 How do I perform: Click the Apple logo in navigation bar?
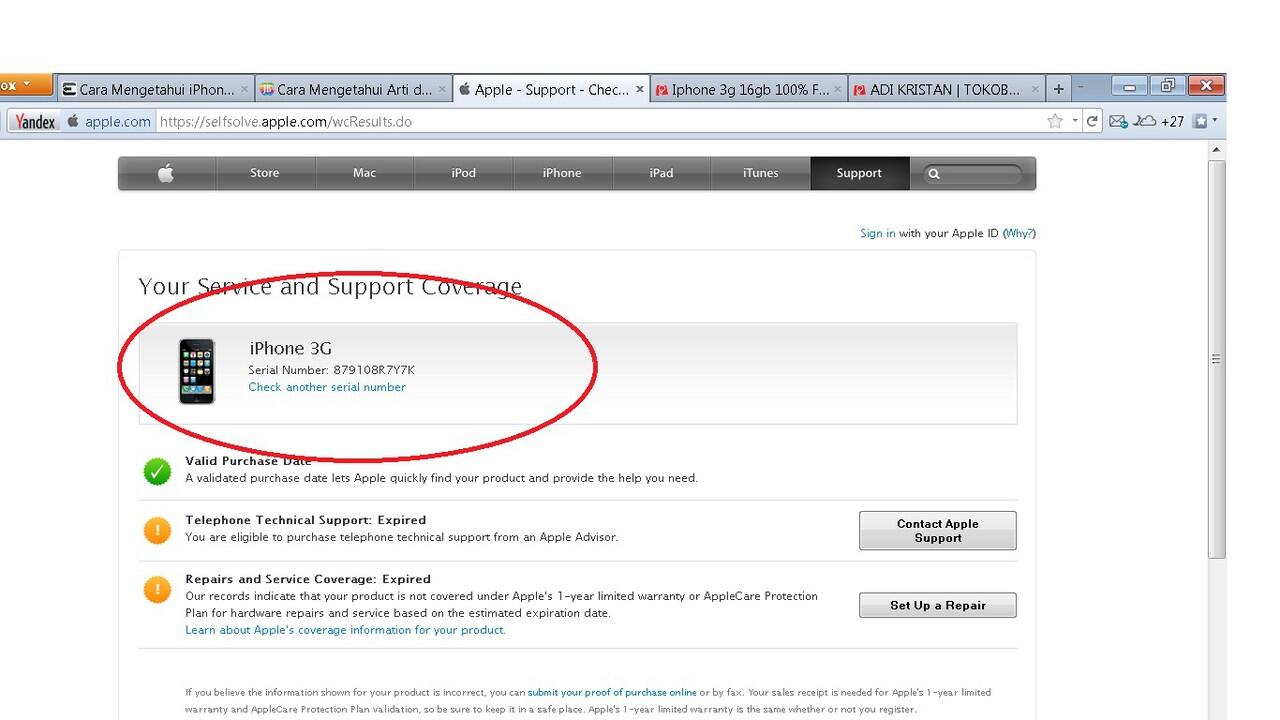[166, 173]
